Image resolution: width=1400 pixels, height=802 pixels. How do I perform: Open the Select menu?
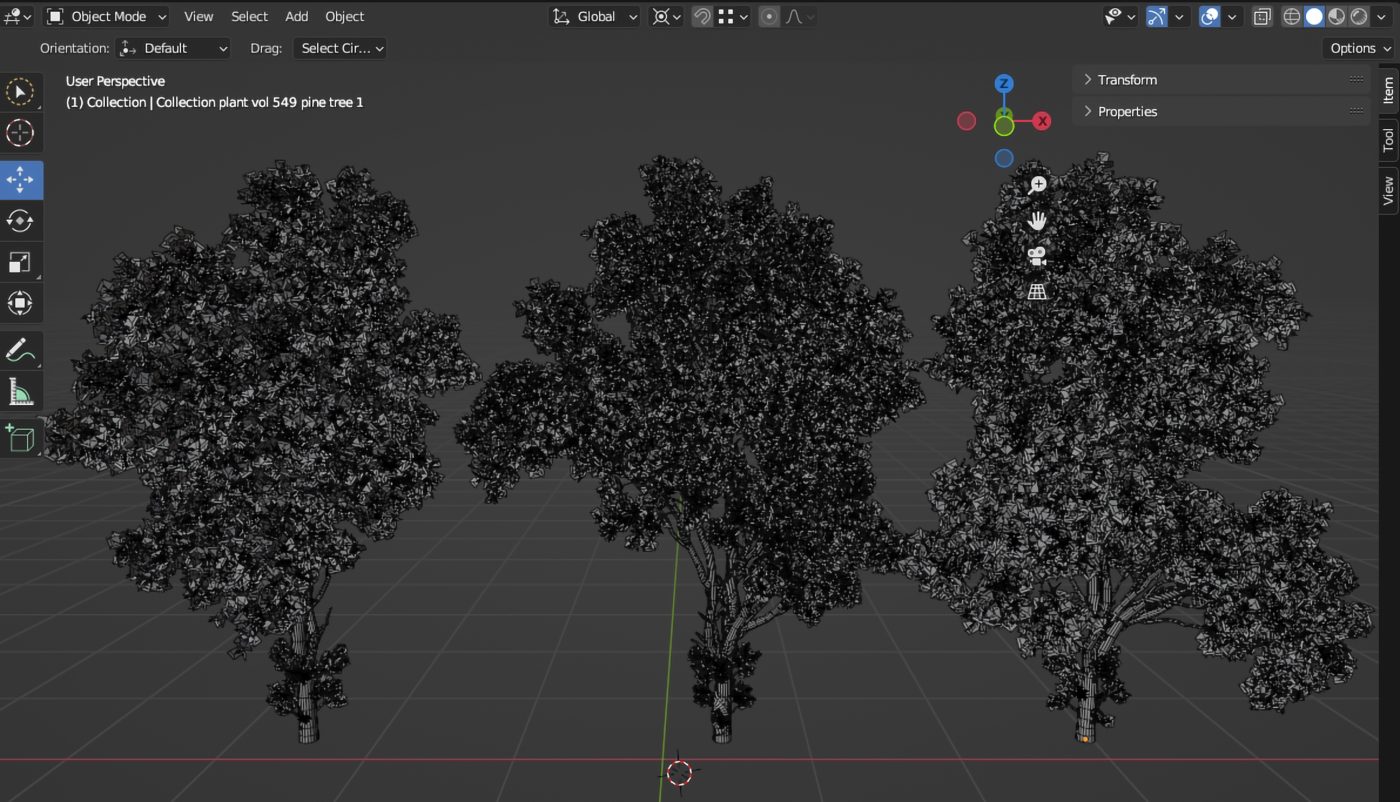[249, 16]
